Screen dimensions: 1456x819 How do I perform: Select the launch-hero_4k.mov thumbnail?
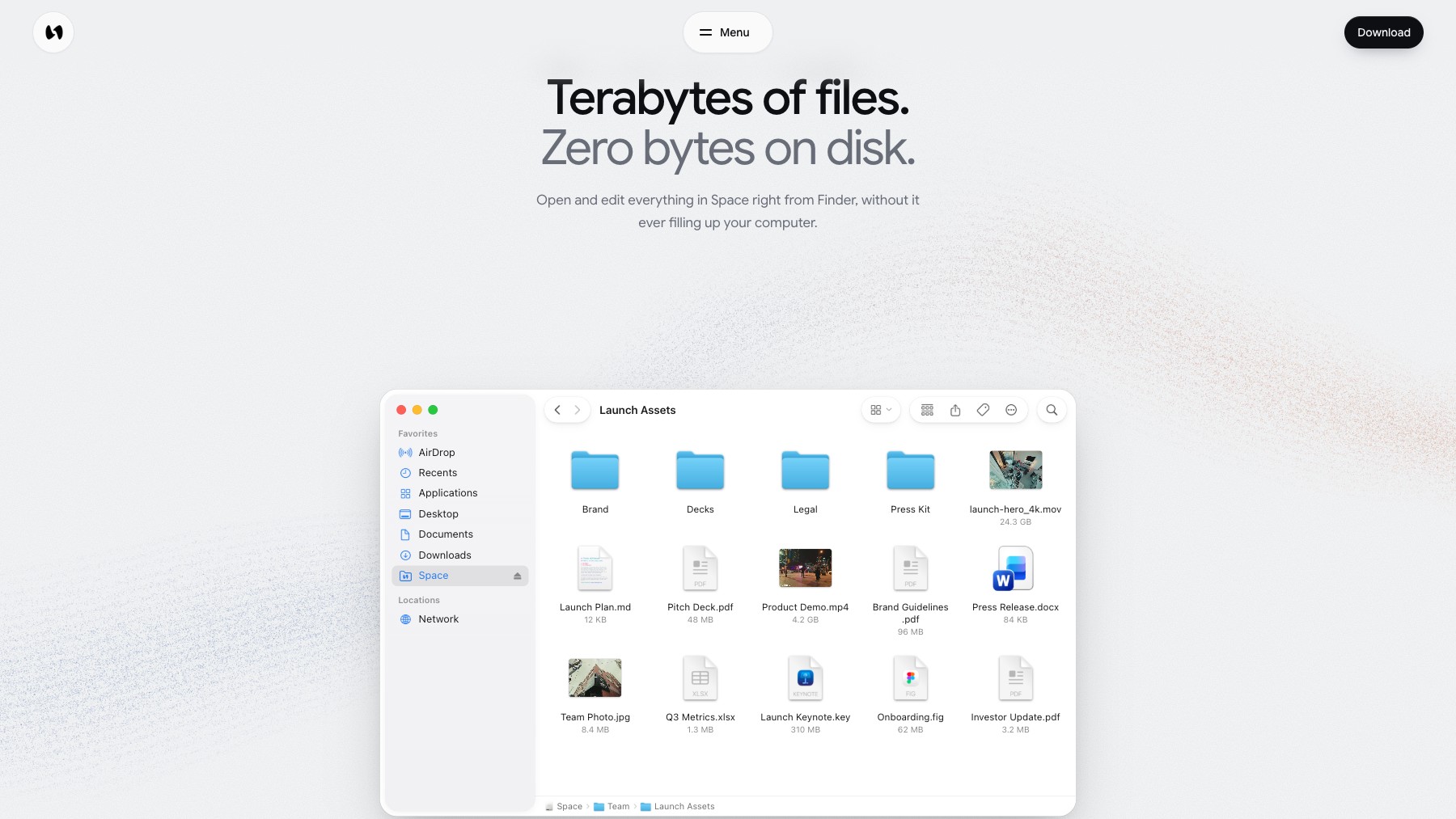(x=1016, y=470)
